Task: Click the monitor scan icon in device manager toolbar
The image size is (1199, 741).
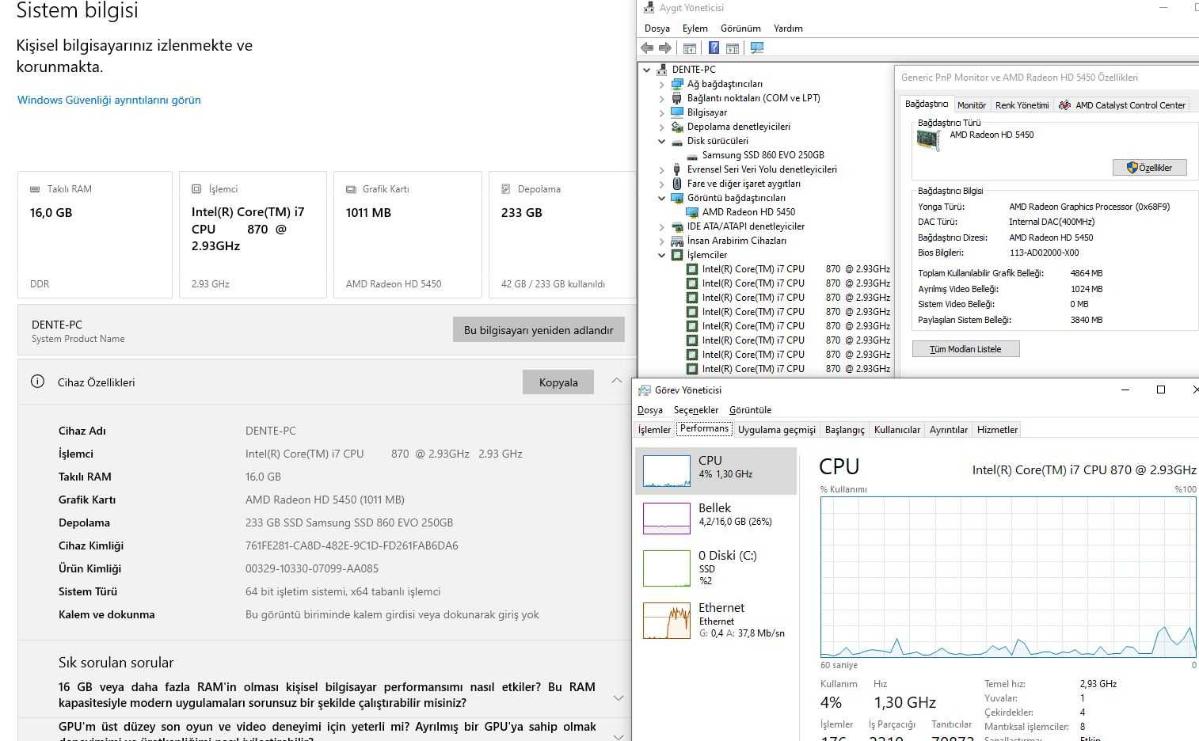Action: tap(757, 48)
